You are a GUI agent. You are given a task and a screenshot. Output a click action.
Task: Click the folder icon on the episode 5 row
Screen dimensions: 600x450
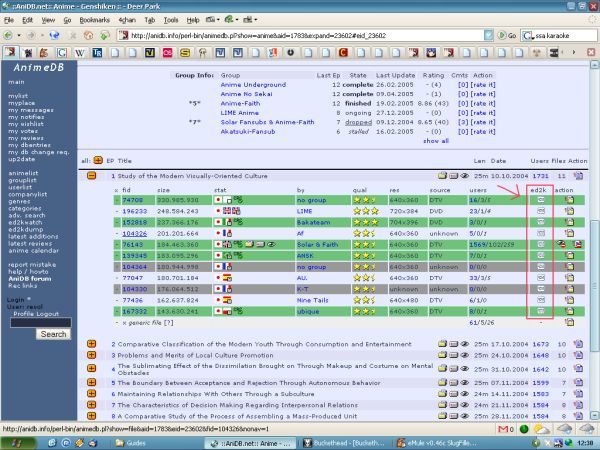[x=442, y=383]
